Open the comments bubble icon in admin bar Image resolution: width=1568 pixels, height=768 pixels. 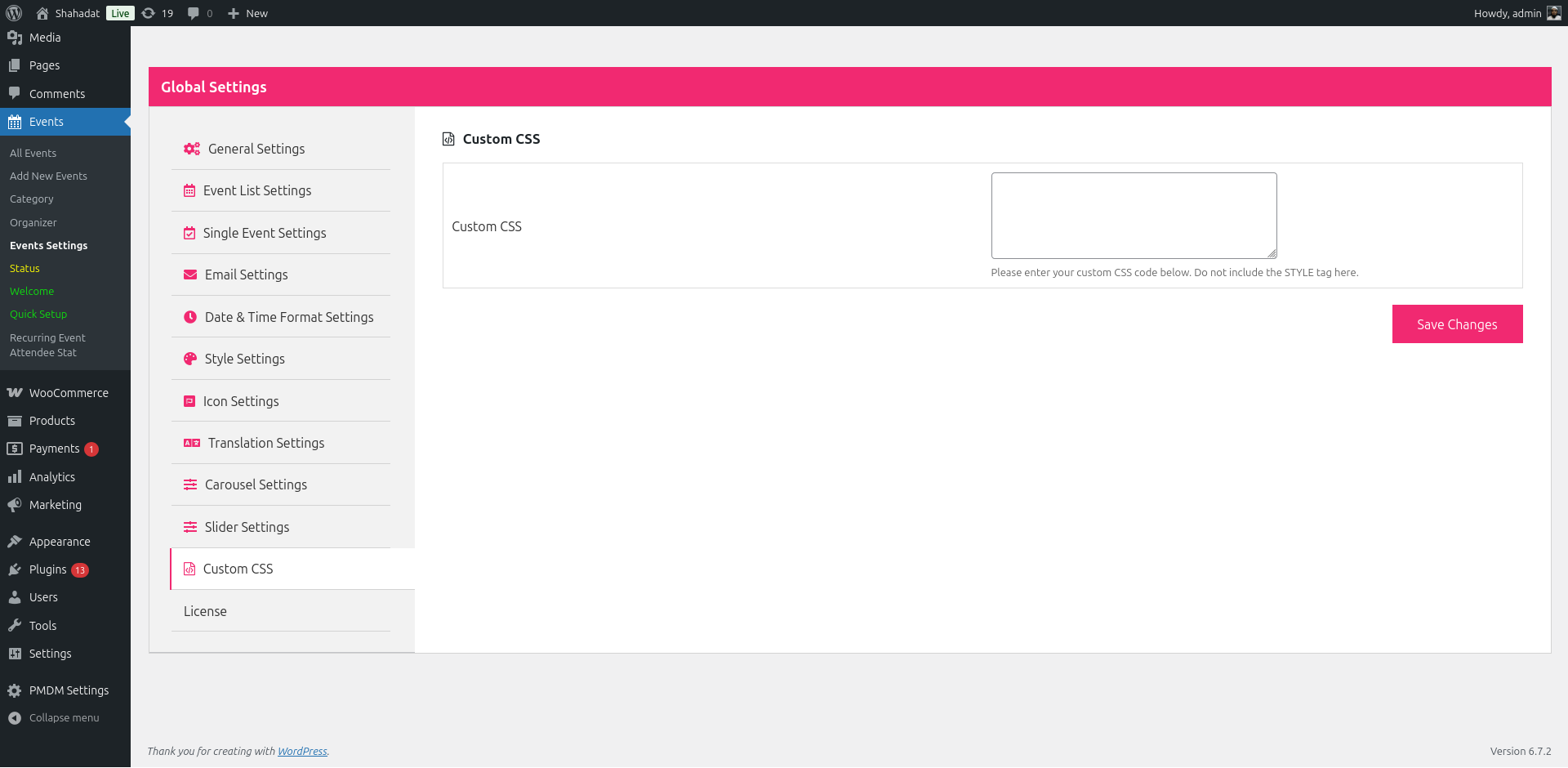[x=193, y=13]
